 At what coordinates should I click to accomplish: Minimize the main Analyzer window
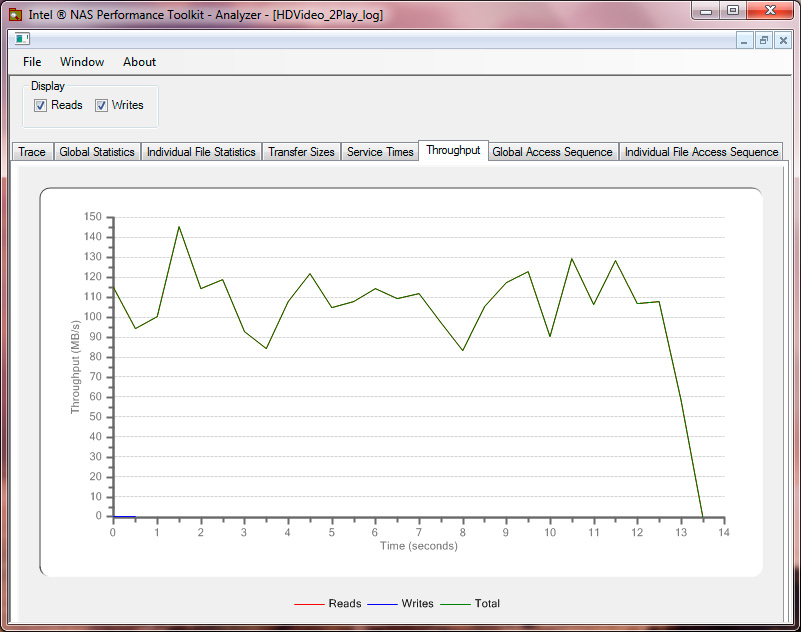click(706, 11)
